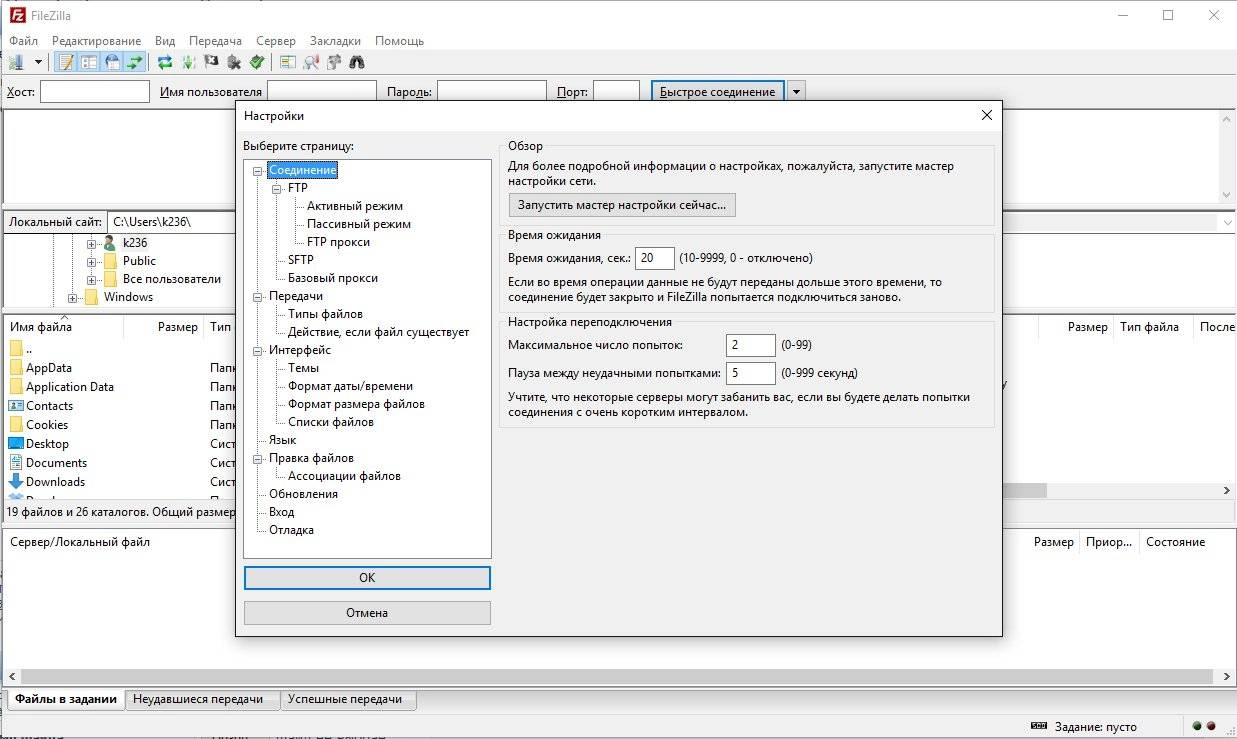Collapse the Передачи tree node
The width and height of the screenshot is (1237, 739).
pos(258,297)
